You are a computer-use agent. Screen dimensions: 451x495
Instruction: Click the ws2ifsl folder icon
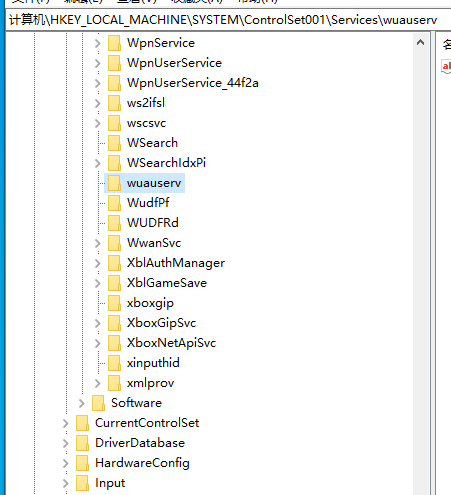pos(114,103)
